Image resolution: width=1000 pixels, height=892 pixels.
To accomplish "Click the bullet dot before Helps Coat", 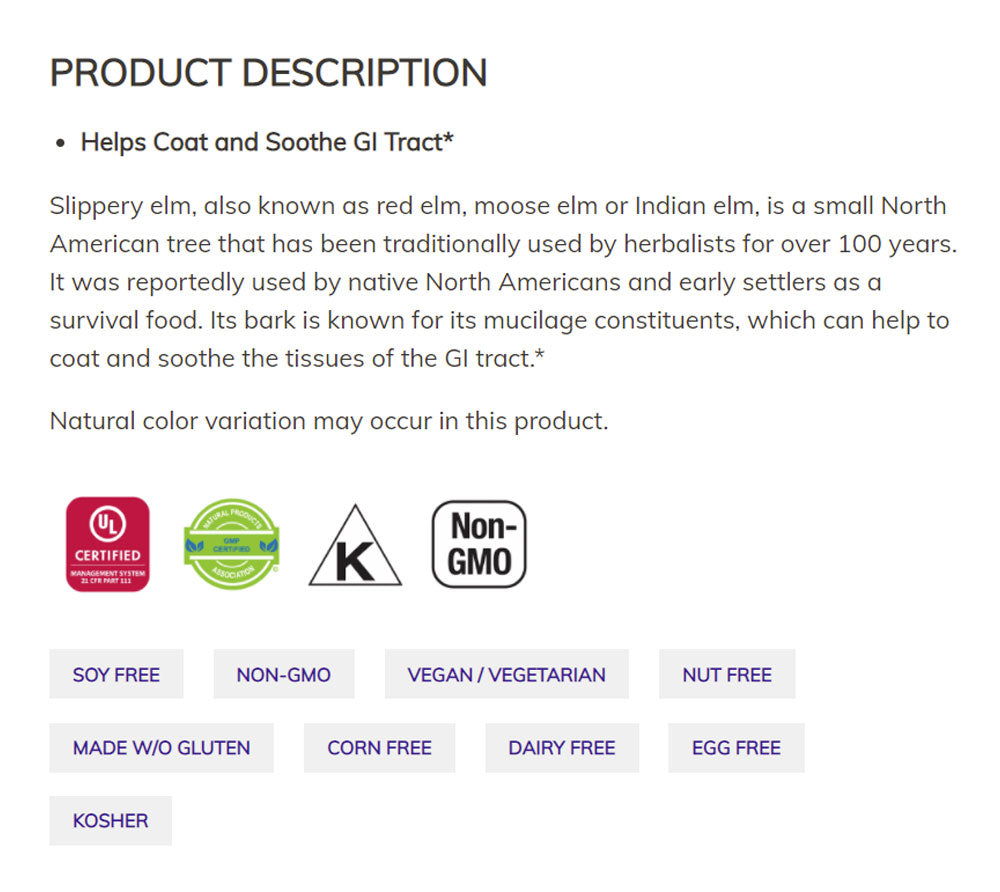I will coord(61,143).
